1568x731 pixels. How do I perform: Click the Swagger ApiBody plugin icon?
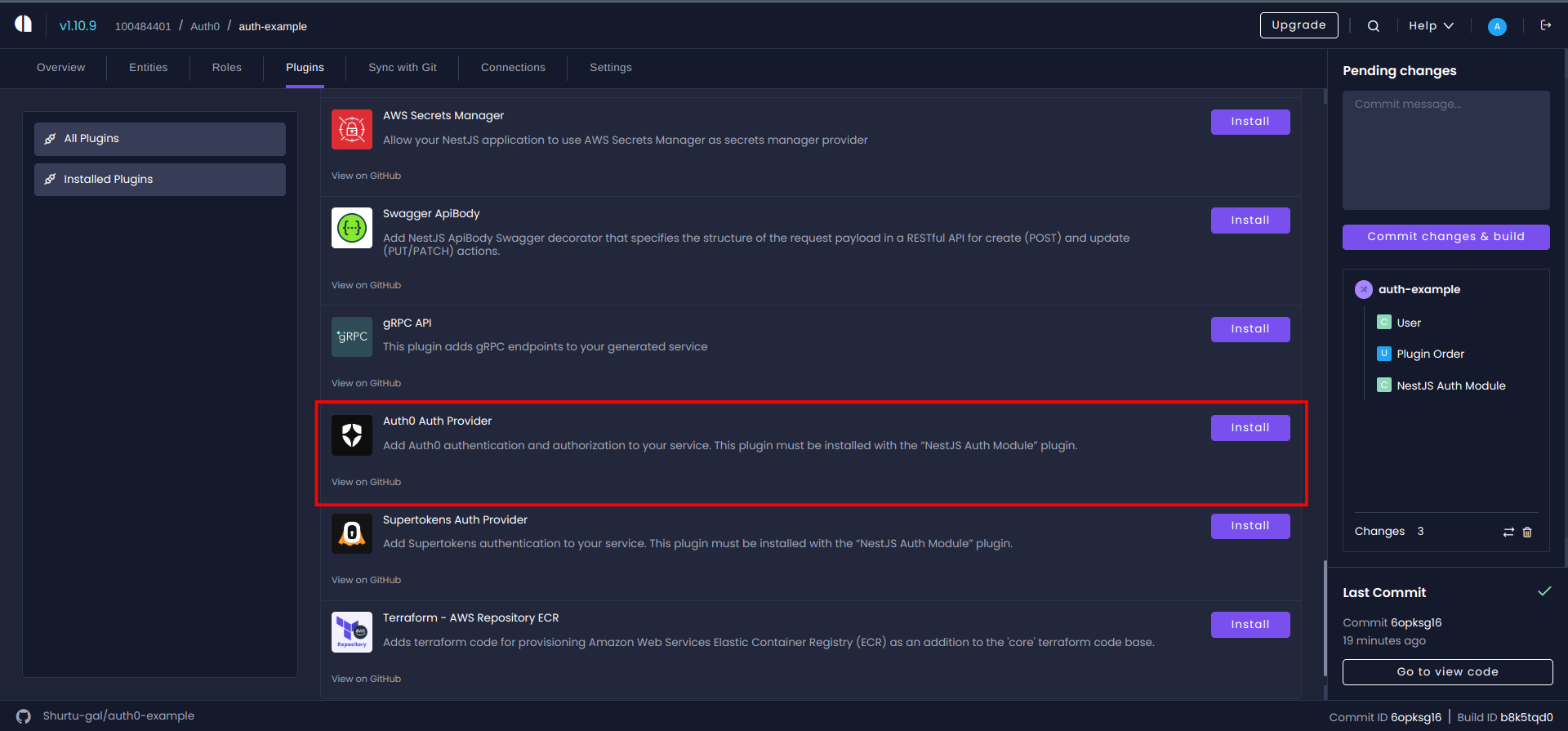pos(352,228)
